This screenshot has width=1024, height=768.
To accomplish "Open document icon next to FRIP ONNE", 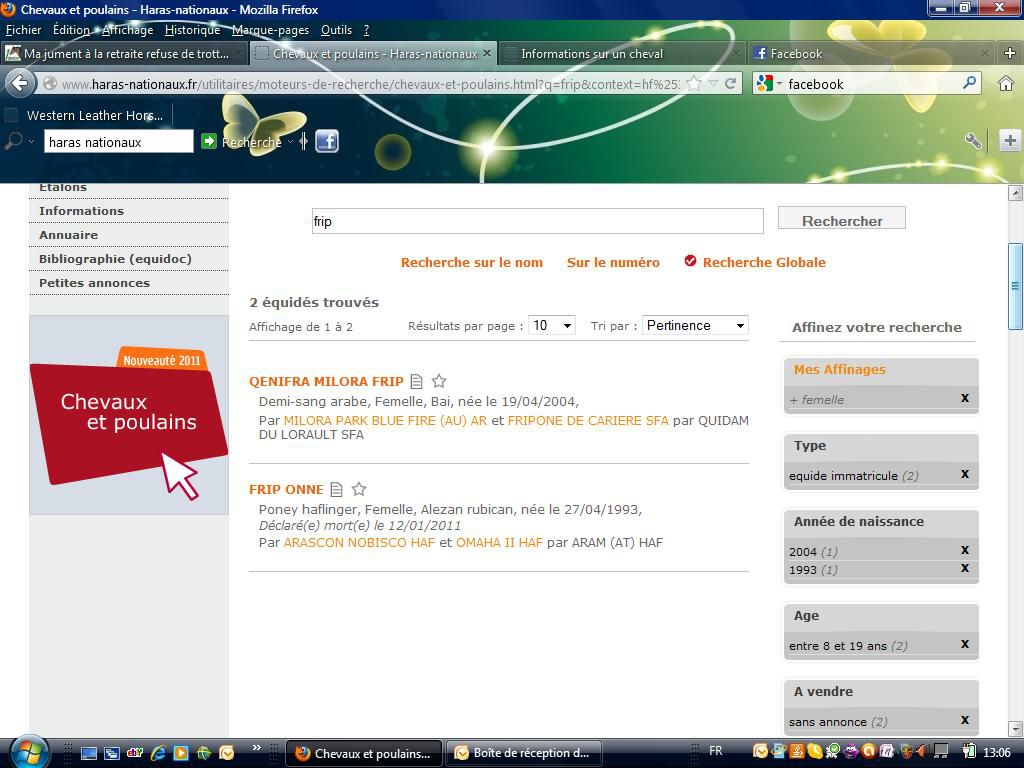I will tap(337, 489).
